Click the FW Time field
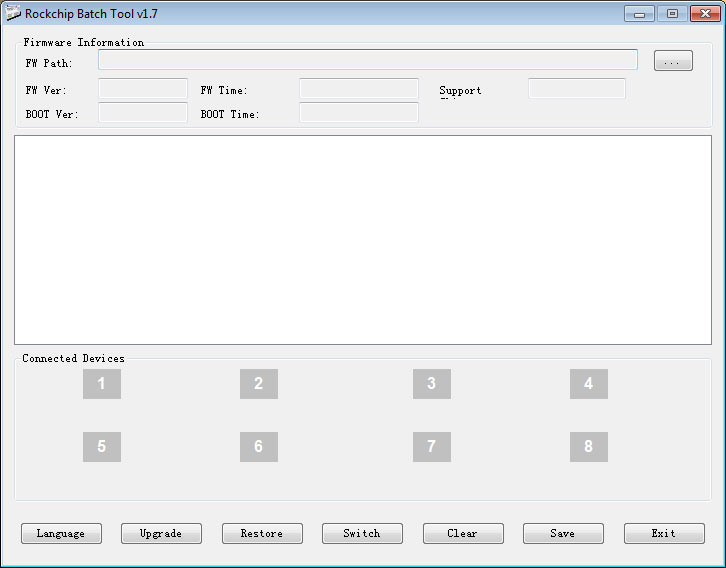Image resolution: width=726 pixels, height=568 pixels. (359, 88)
